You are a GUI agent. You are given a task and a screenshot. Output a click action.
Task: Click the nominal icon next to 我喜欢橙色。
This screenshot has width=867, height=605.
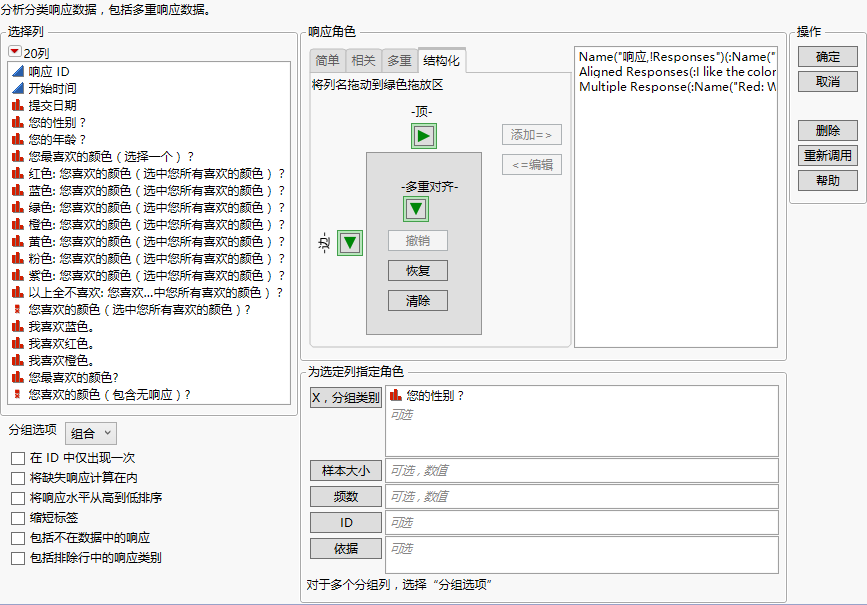[x=18, y=361]
